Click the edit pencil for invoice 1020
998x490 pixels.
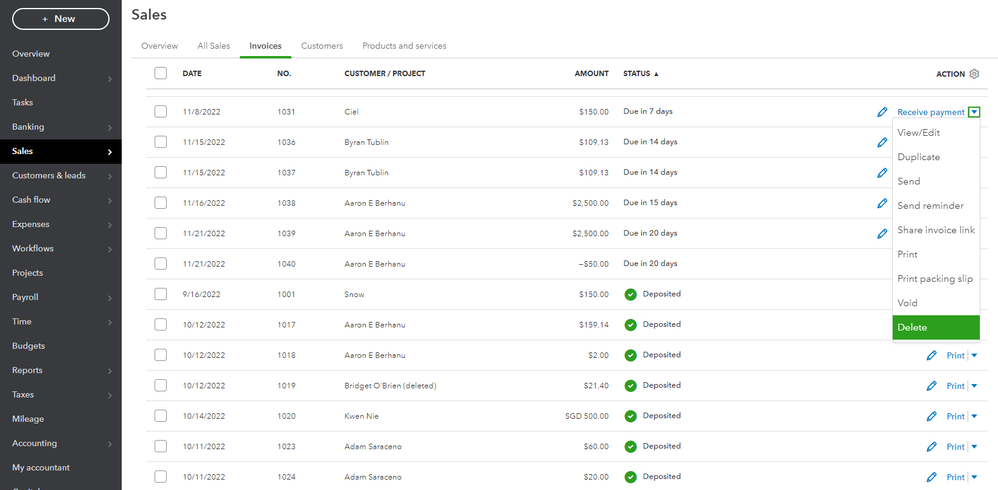932,416
